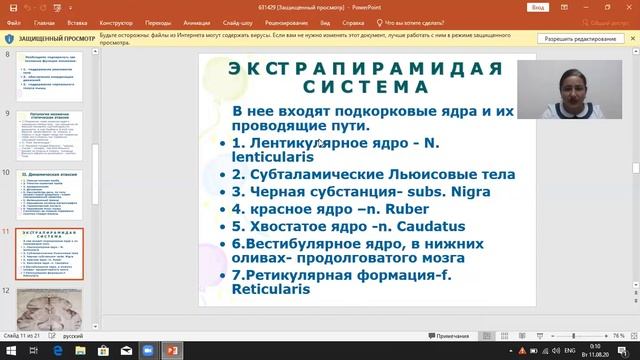The image size is (640, 360).
Task: Click the protected view shield icon
Action: (9, 39)
